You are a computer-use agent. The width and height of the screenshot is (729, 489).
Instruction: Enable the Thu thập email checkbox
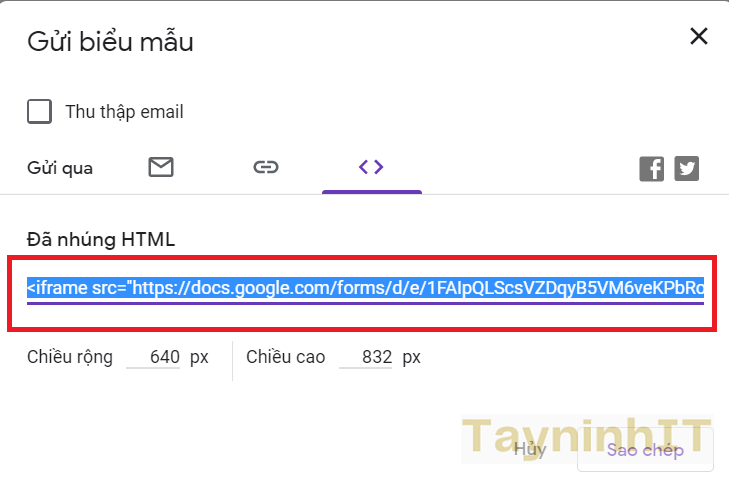[40, 111]
